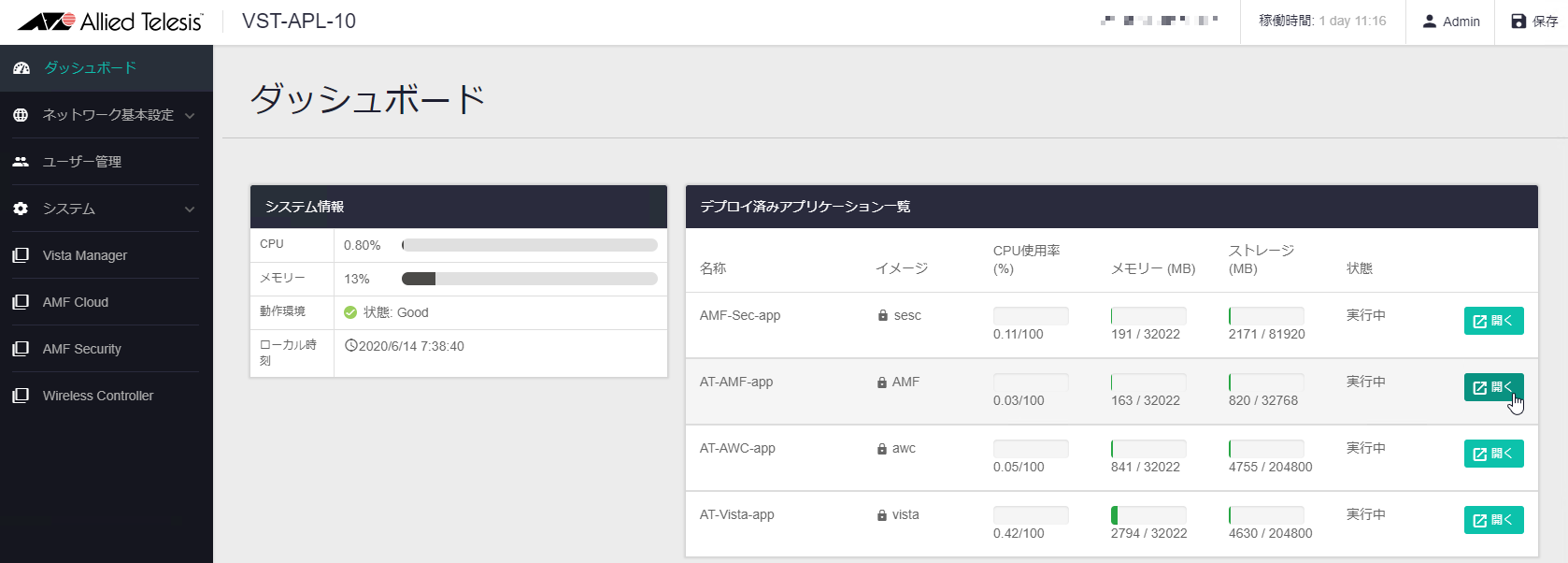Open the ダッシュボード sidebar menu item

tap(107, 68)
